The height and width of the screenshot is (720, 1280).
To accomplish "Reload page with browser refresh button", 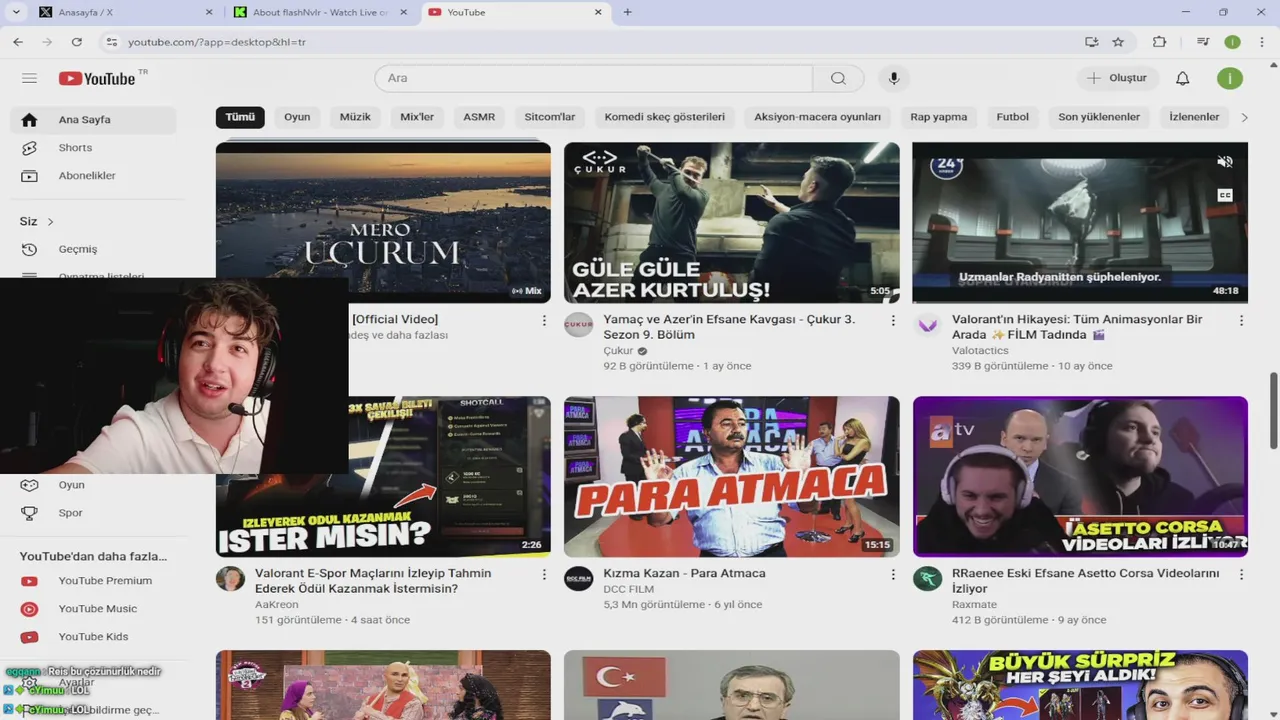I will click(76, 42).
